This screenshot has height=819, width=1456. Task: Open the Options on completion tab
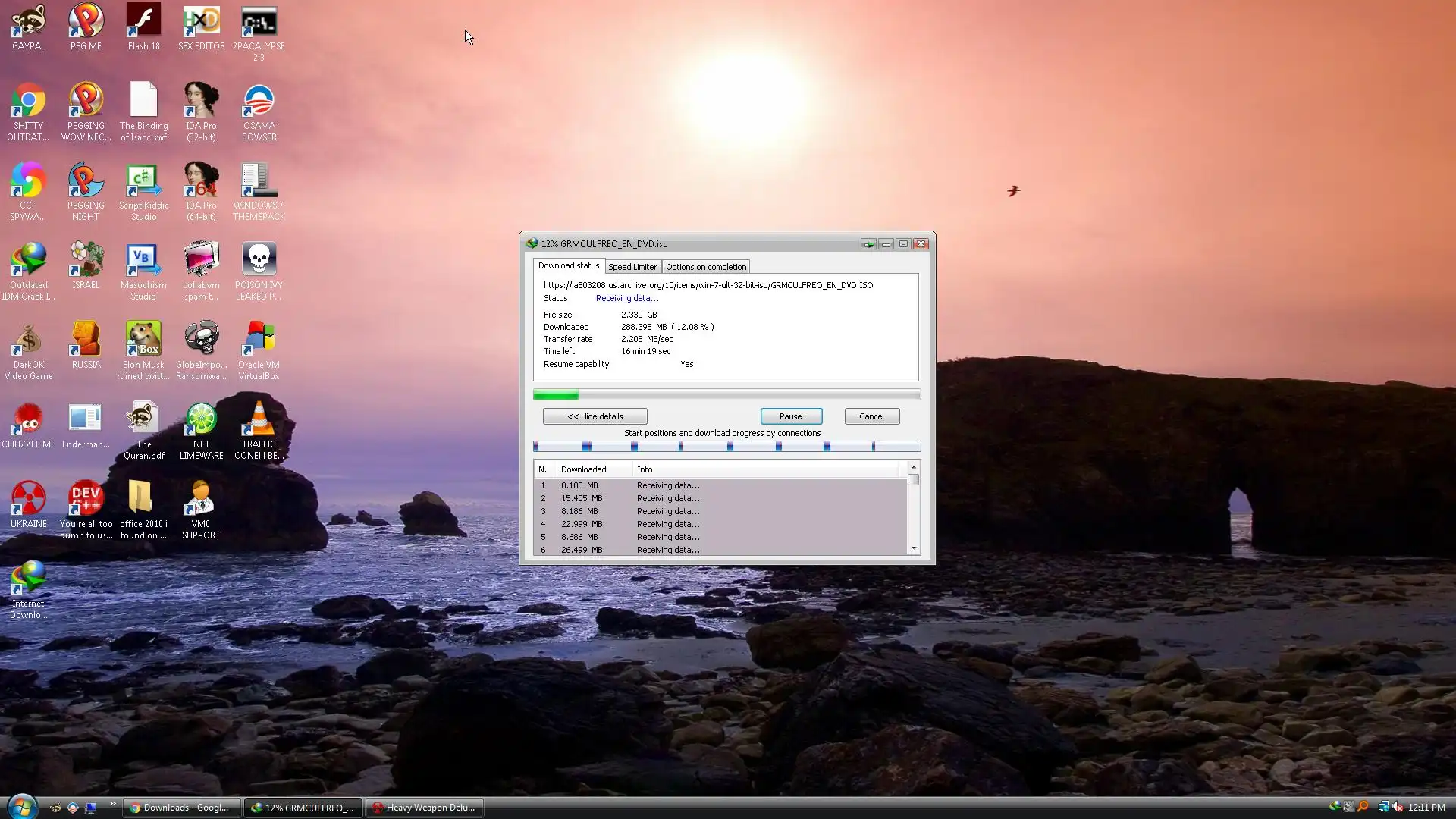tap(705, 267)
